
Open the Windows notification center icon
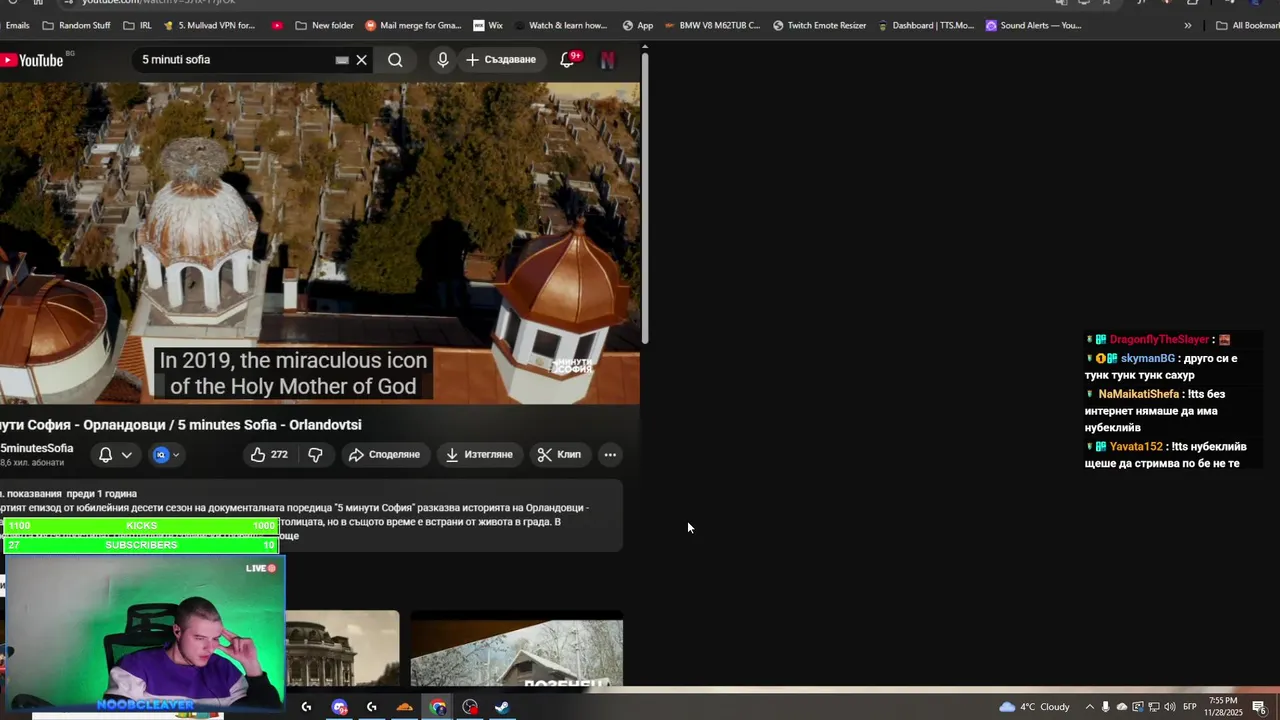[1259, 707]
